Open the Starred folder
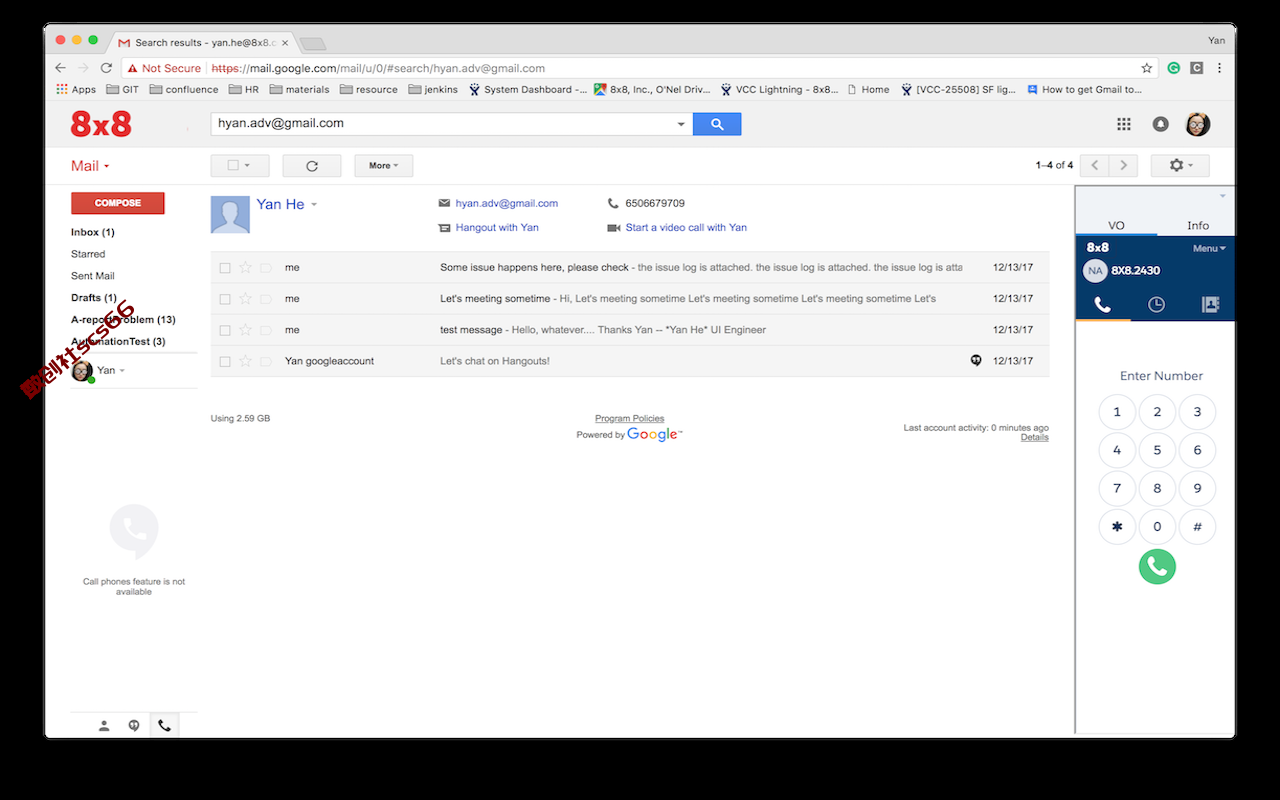Screen dimensions: 1280x800 (x=88, y=254)
